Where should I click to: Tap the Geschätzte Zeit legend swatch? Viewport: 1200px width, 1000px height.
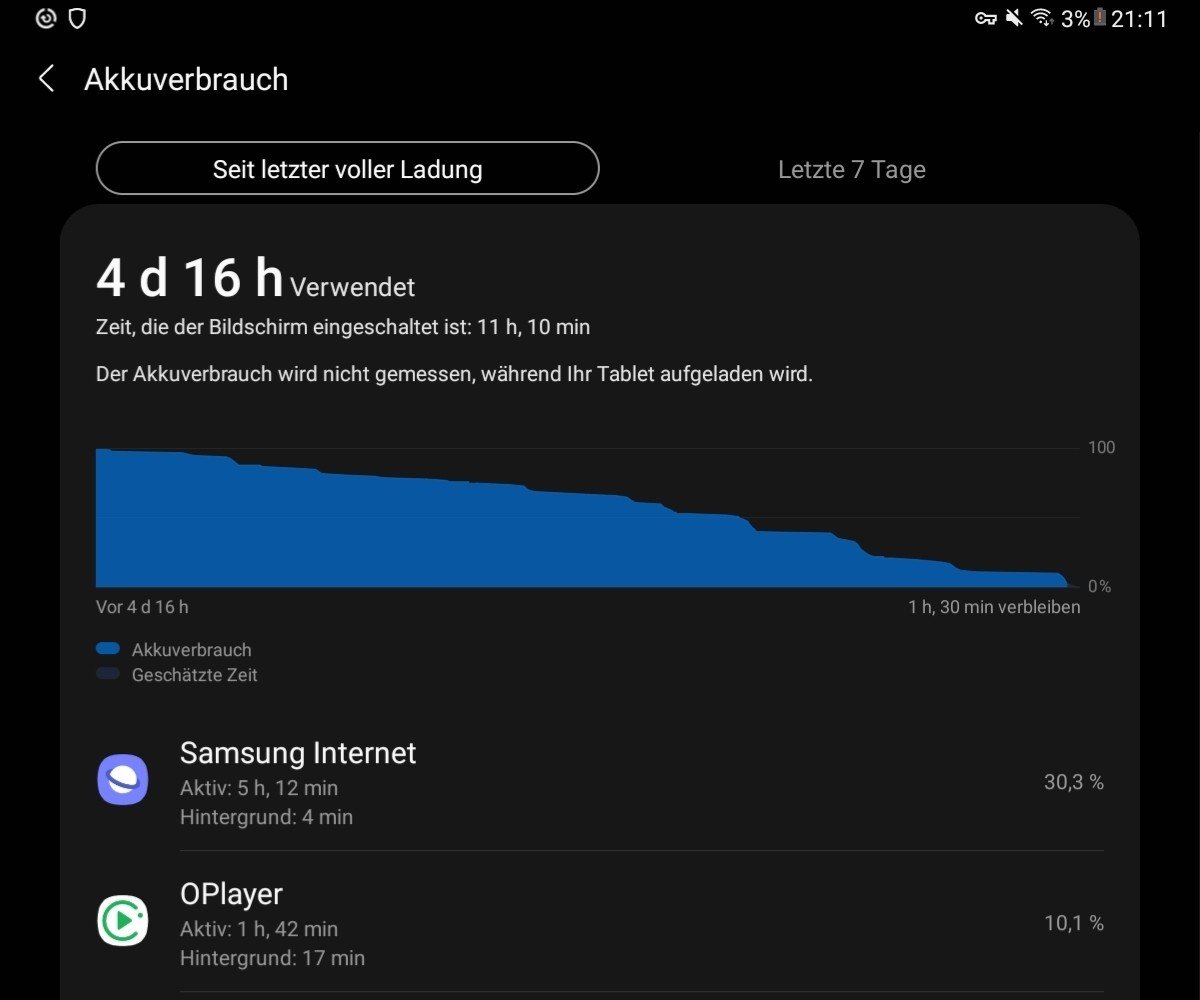(x=108, y=675)
